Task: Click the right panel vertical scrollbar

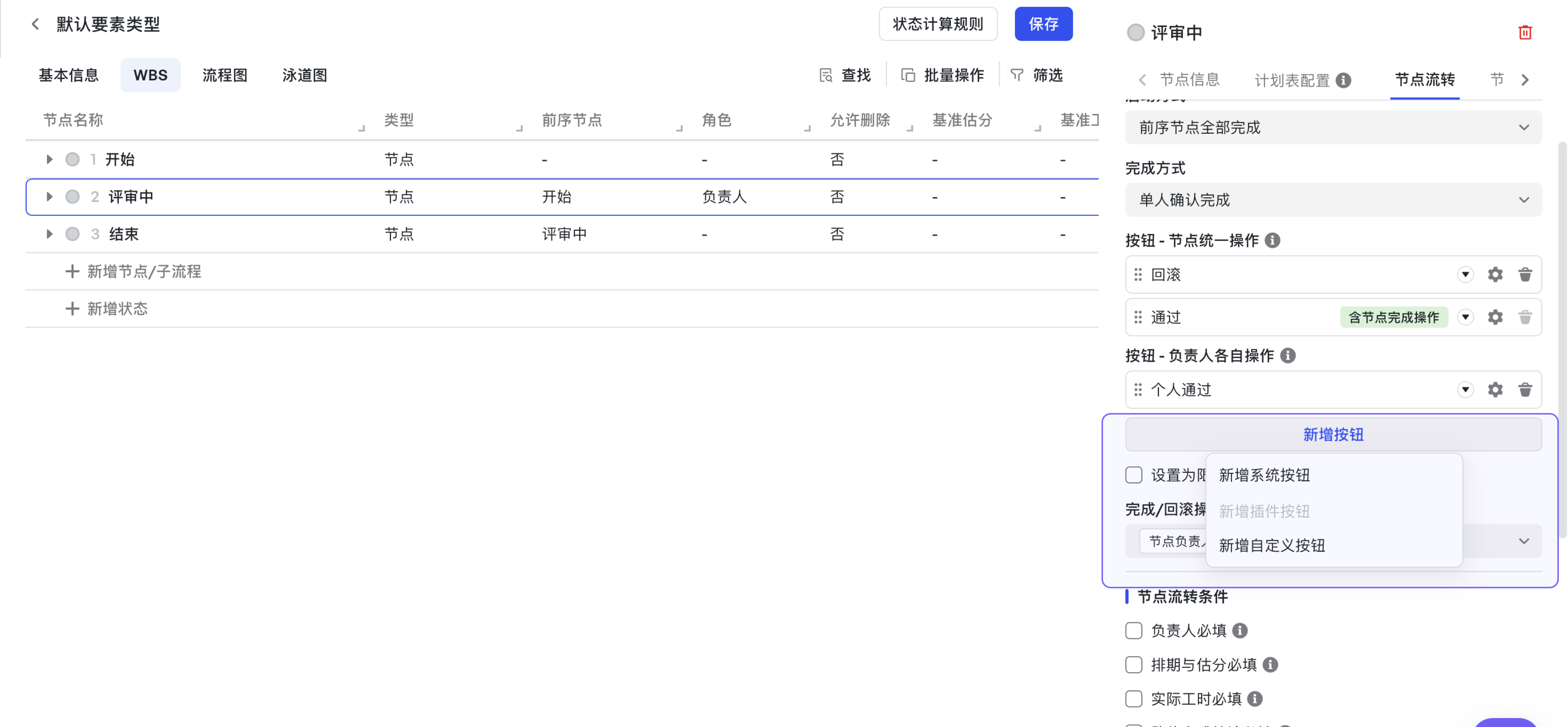Action: pos(1562,341)
